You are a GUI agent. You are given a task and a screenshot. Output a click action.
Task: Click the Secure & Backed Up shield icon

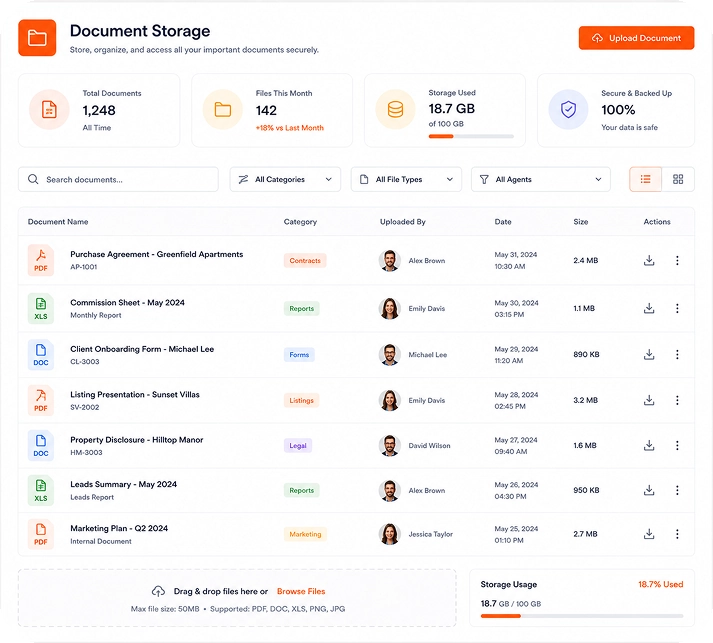568,110
